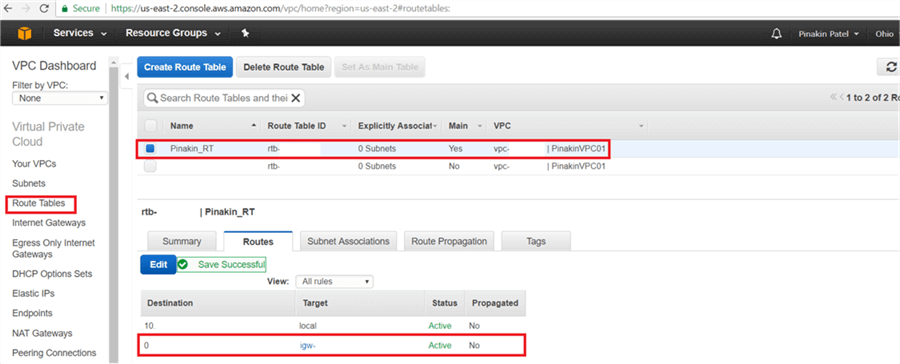This screenshot has height=364, width=900.
Task: Open Elastic IPs in sidebar
Action: click(x=33, y=293)
